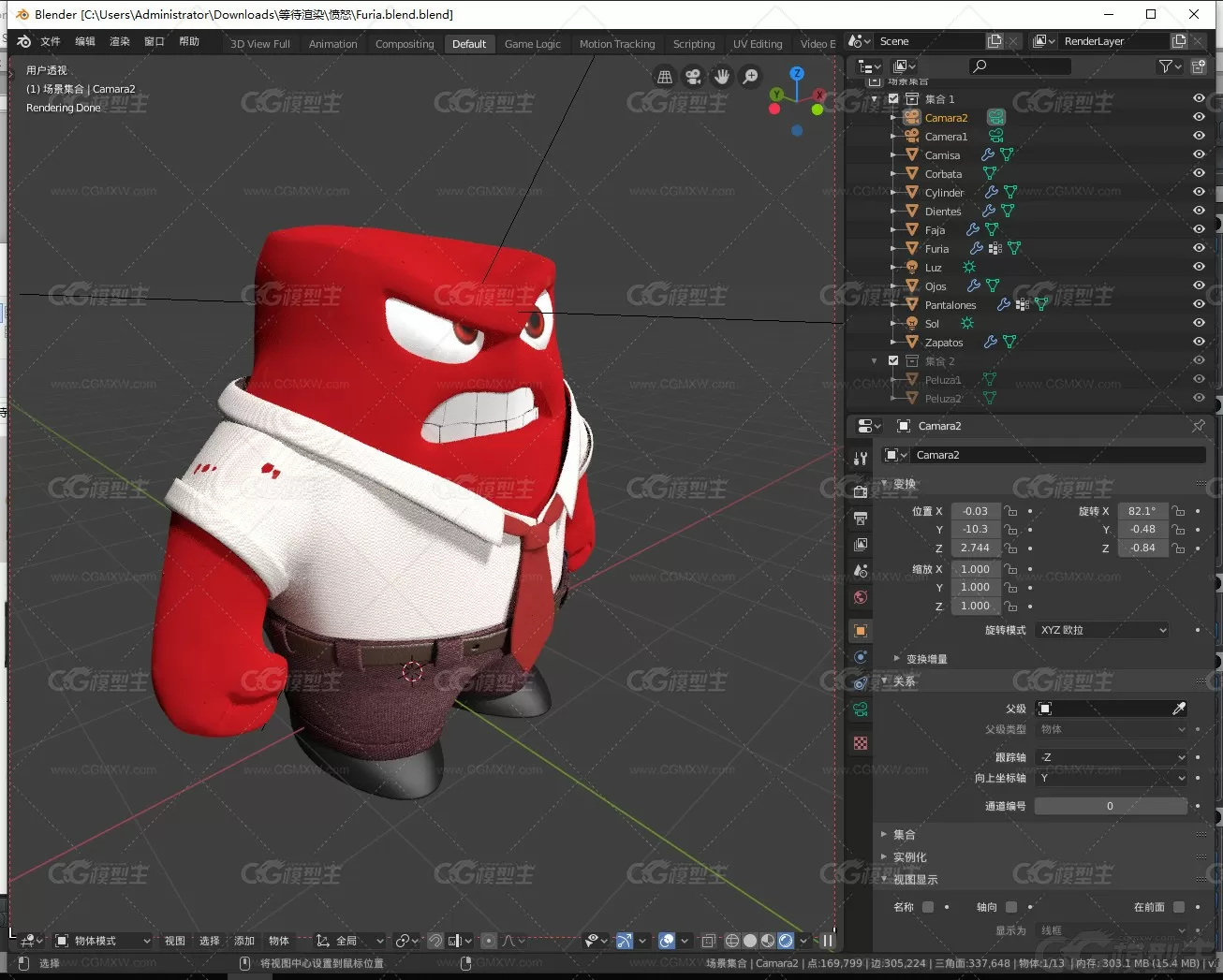Open the 跟踪轴 -Z dropdown
This screenshot has height=980, width=1223.
coord(1112,757)
